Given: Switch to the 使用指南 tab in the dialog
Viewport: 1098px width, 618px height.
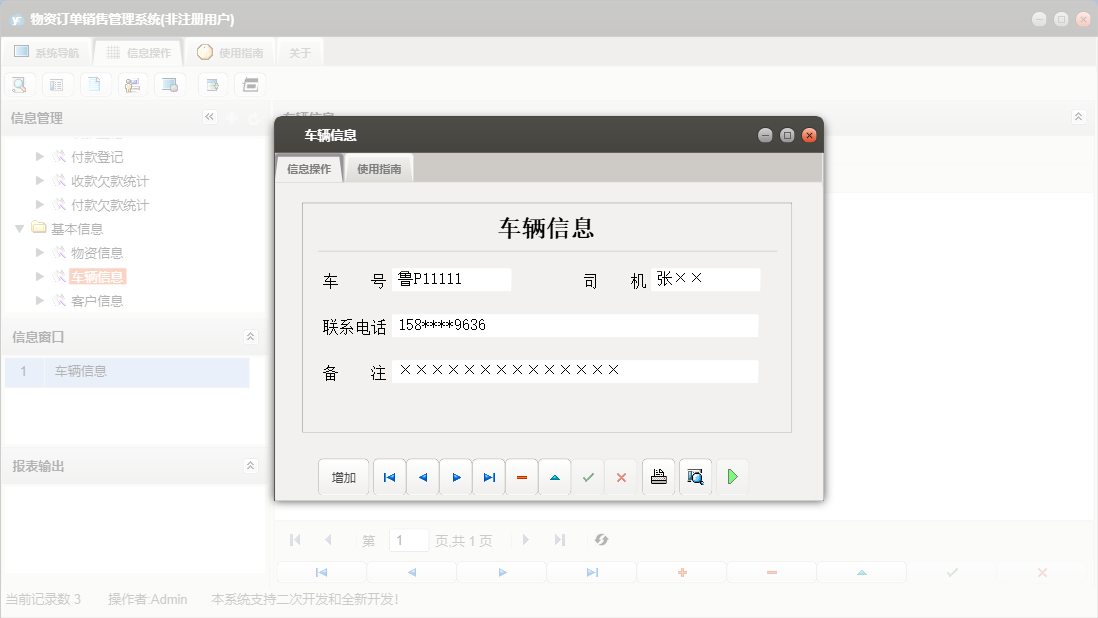Looking at the screenshot, I should [x=378, y=168].
